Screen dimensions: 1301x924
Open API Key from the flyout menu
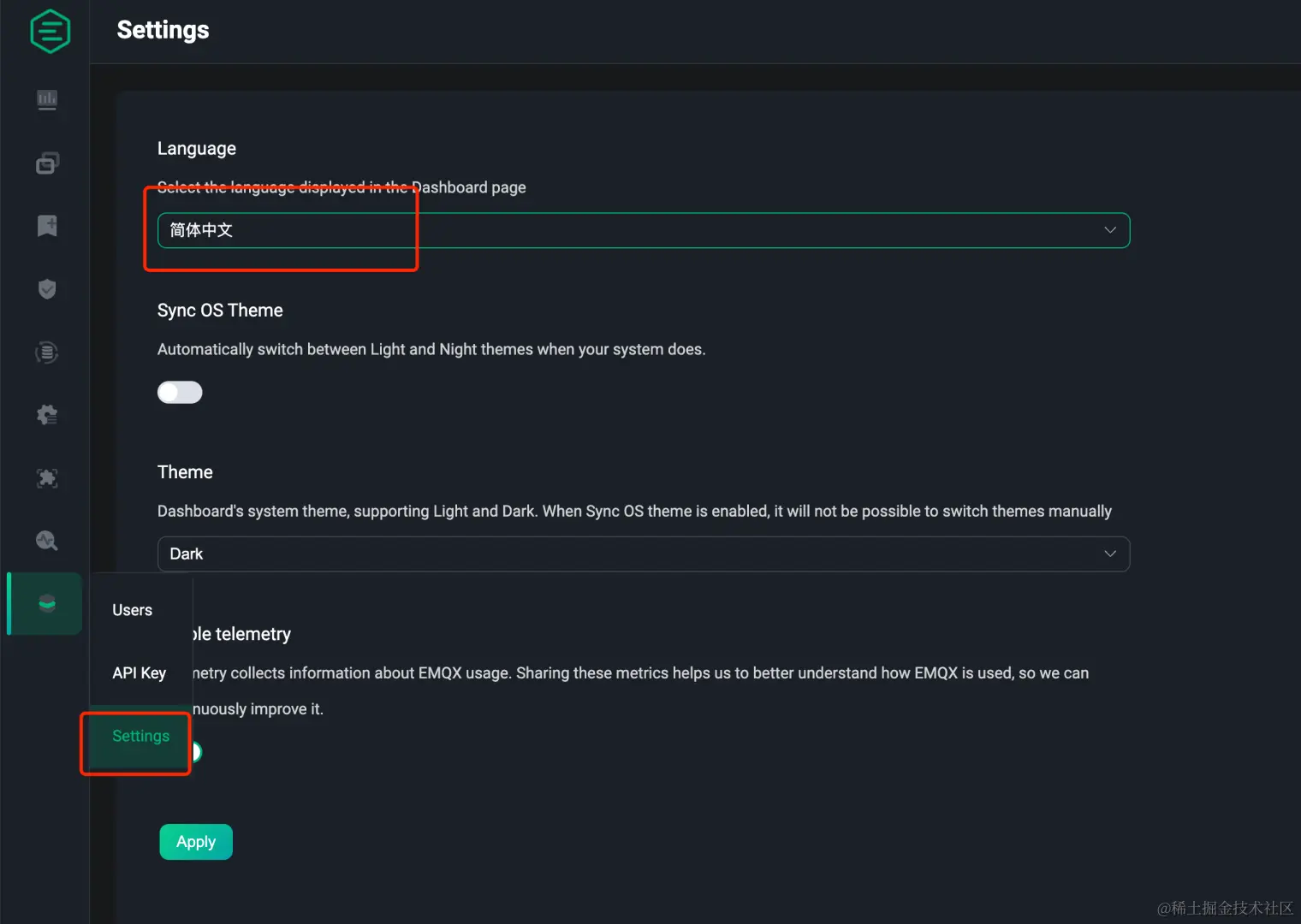[x=139, y=672]
